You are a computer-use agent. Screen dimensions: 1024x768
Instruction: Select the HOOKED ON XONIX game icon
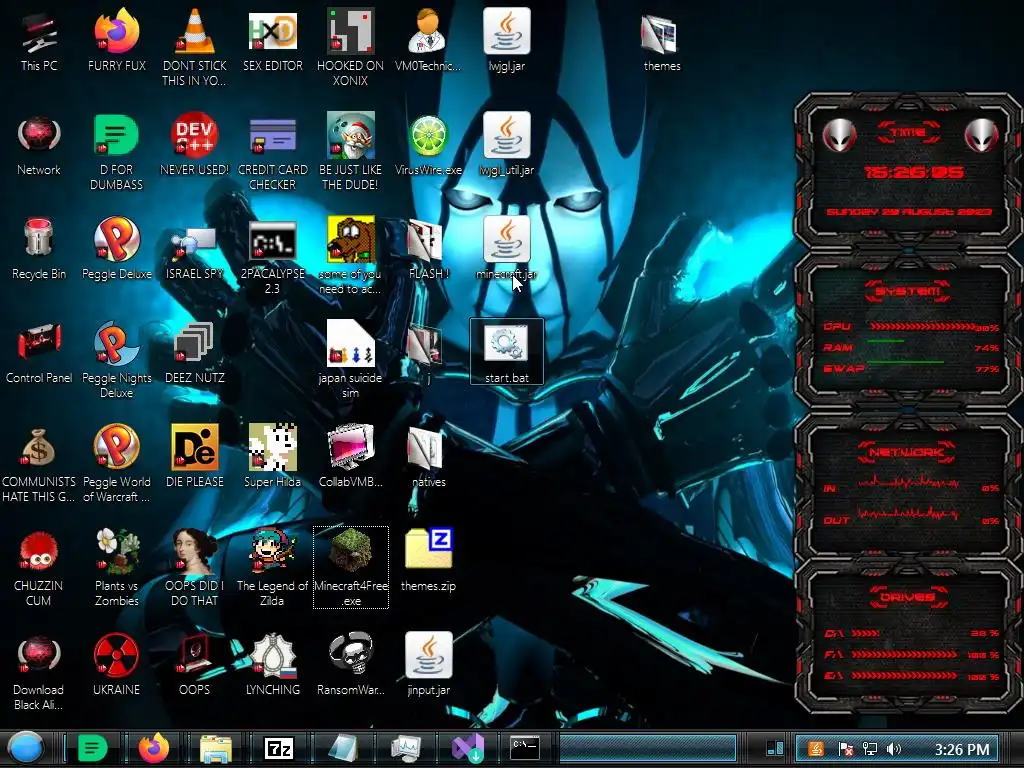pos(350,31)
